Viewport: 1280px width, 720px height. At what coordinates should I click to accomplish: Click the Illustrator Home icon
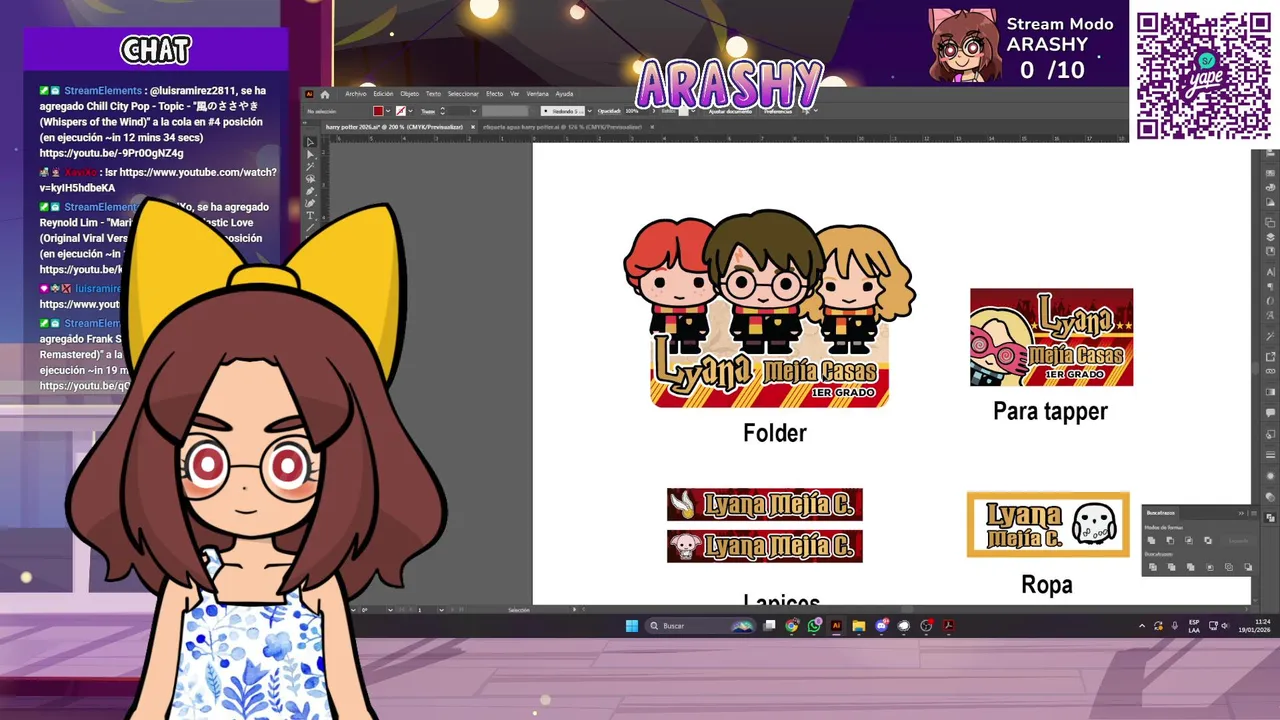[x=325, y=94]
